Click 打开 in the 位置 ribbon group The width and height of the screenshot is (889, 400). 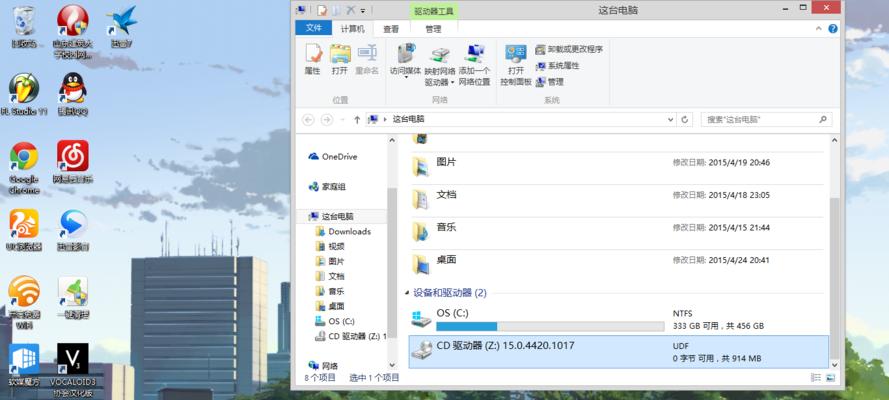click(340, 59)
